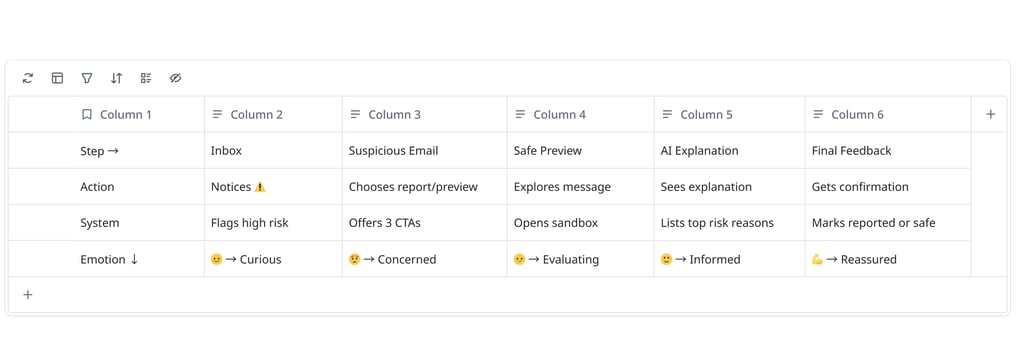Click the Suspicious Email cell

click(425, 151)
